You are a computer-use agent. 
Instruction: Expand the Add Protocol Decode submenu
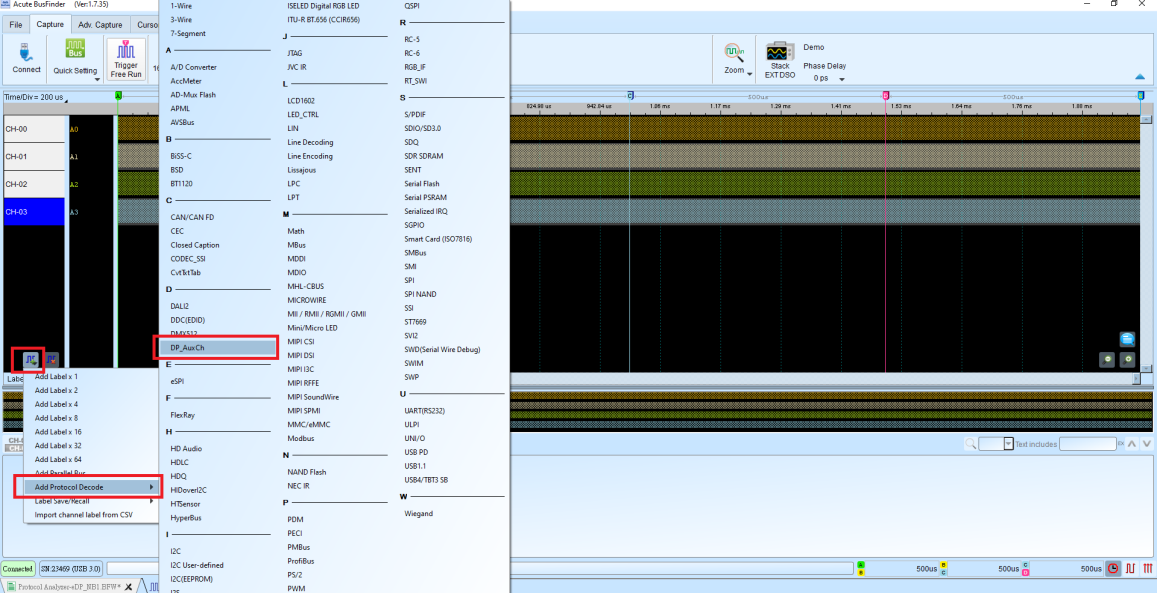(x=92, y=488)
